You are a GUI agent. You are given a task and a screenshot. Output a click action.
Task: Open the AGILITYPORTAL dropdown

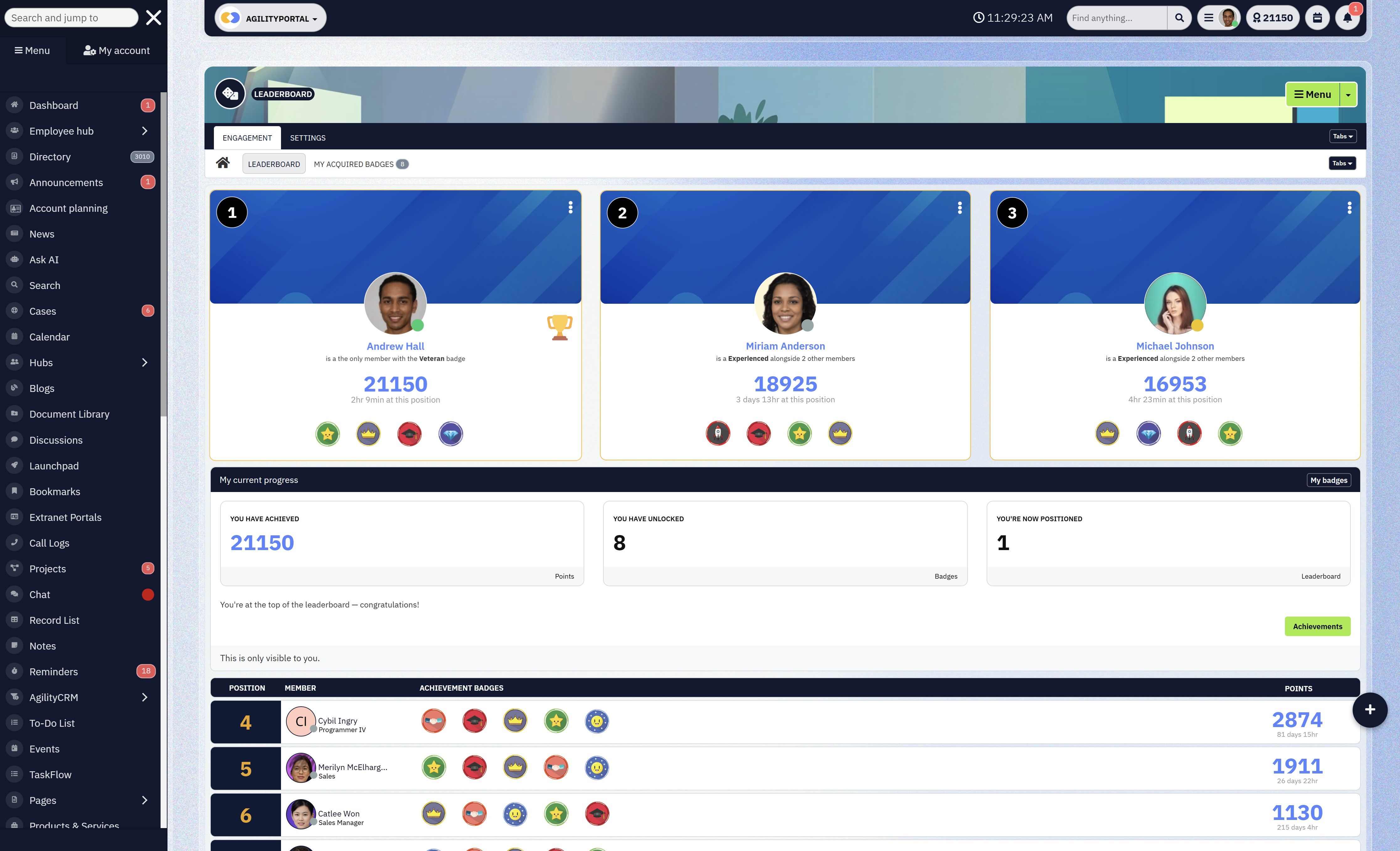(x=270, y=18)
